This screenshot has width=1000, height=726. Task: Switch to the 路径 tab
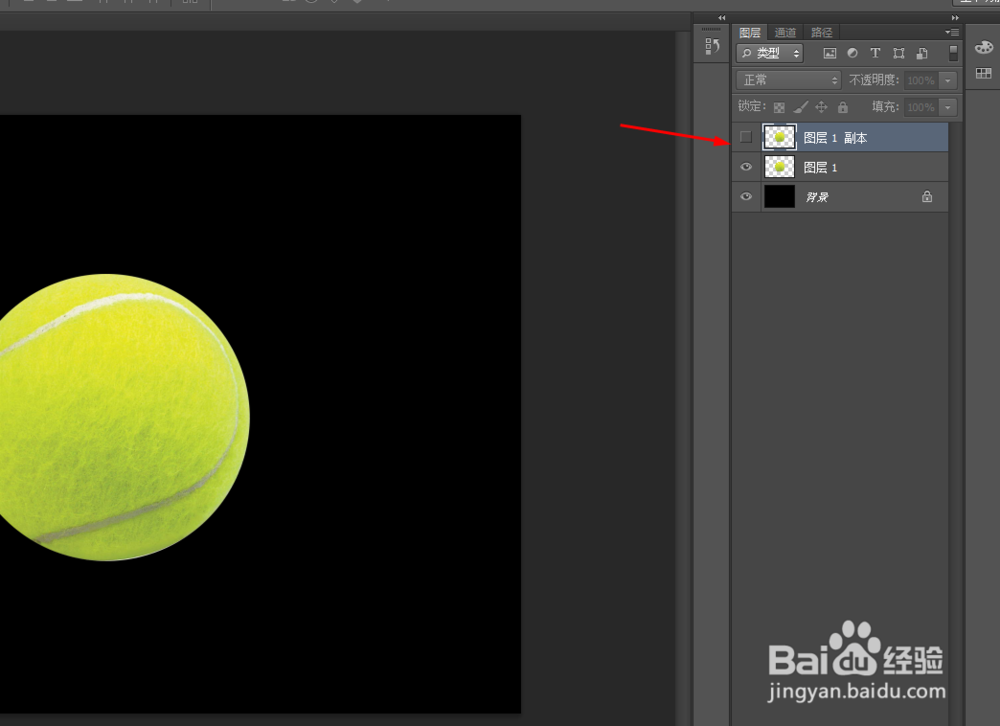tap(821, 33)
